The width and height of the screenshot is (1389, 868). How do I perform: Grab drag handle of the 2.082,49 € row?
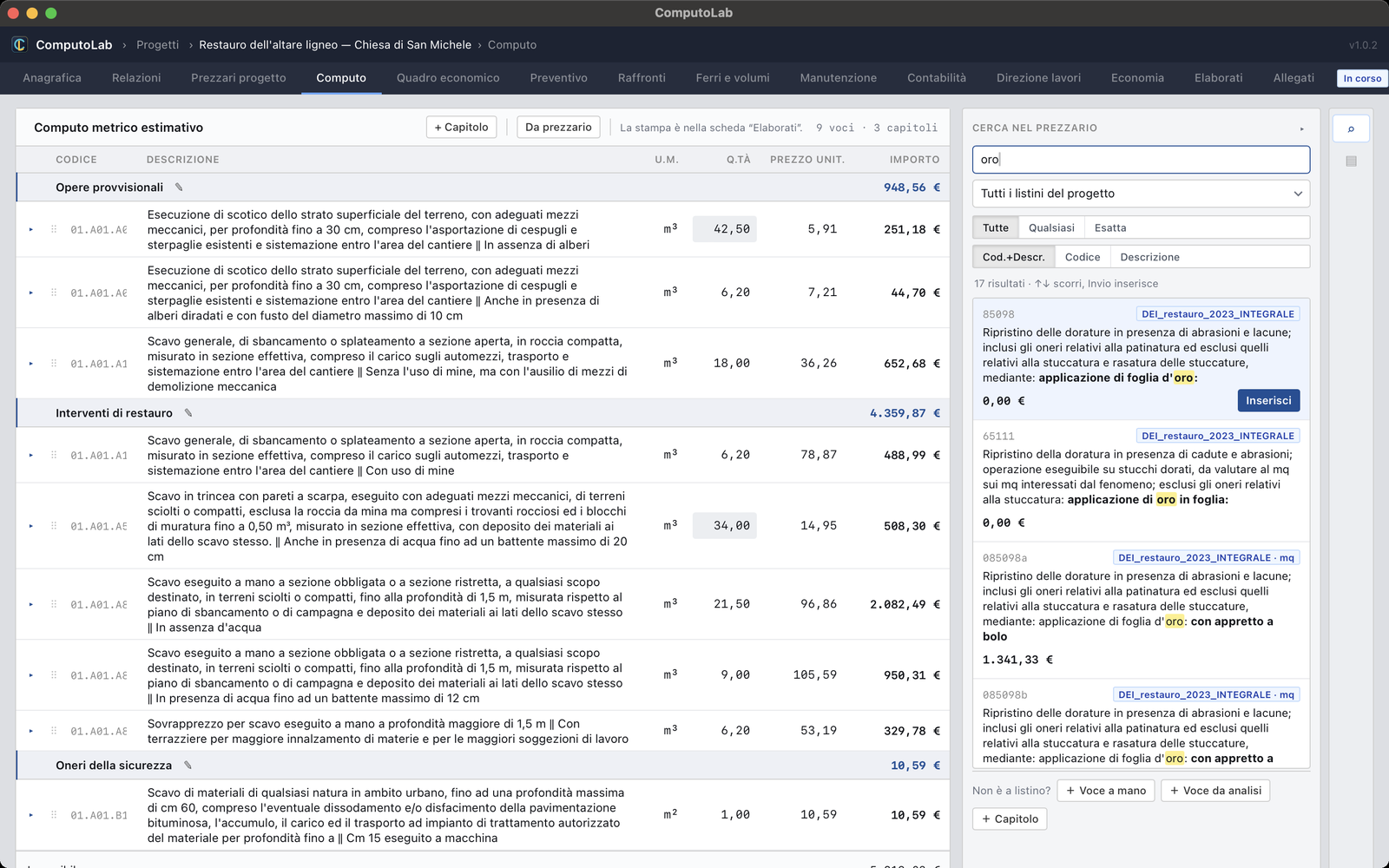click(54, 604)
